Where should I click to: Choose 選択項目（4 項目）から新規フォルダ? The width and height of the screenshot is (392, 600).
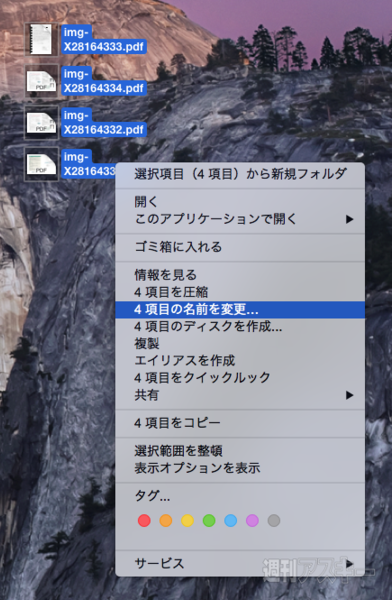240,174
